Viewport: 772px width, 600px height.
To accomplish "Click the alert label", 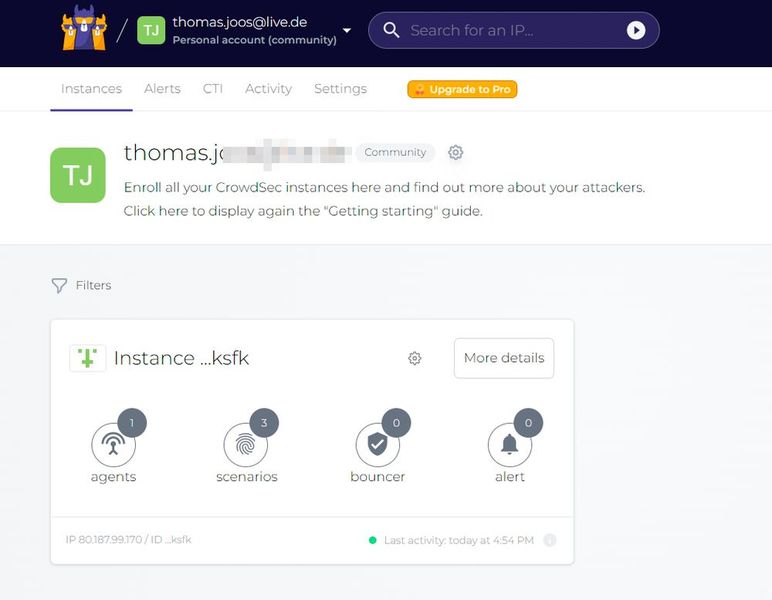I will click(x=510, y=476).
